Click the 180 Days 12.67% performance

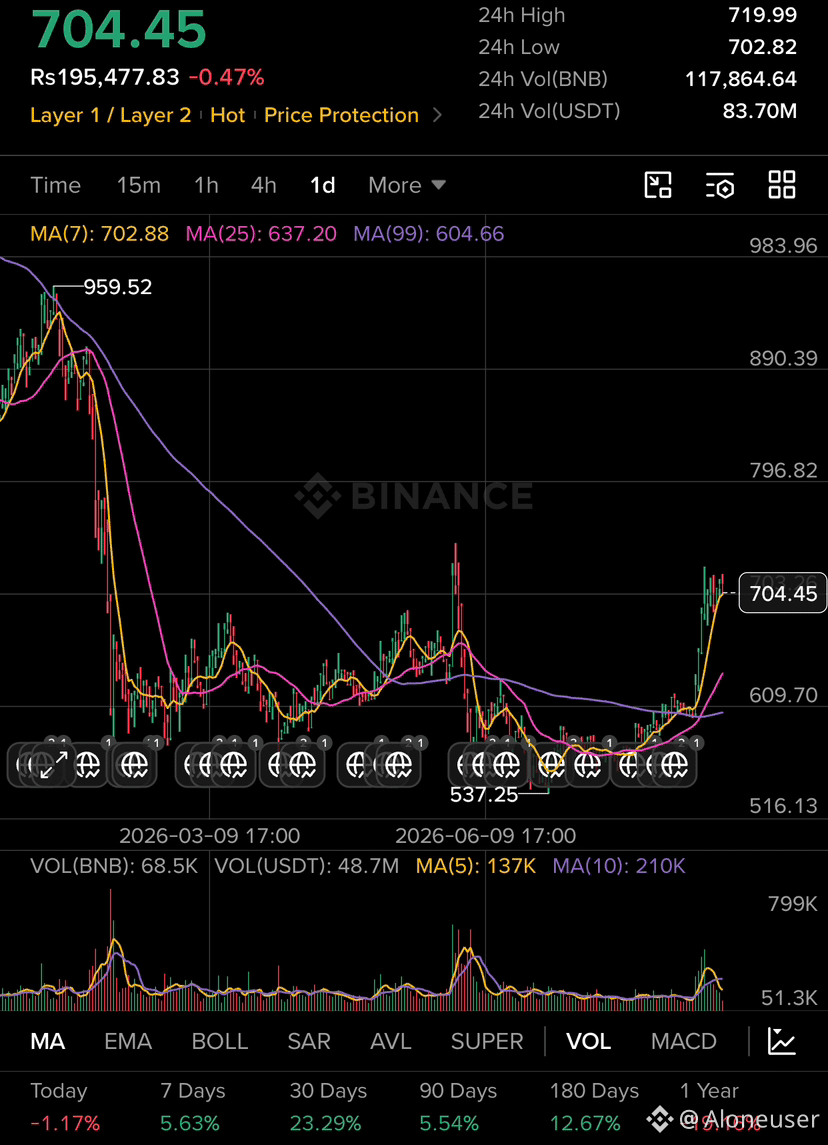[x=594, y=1106]
